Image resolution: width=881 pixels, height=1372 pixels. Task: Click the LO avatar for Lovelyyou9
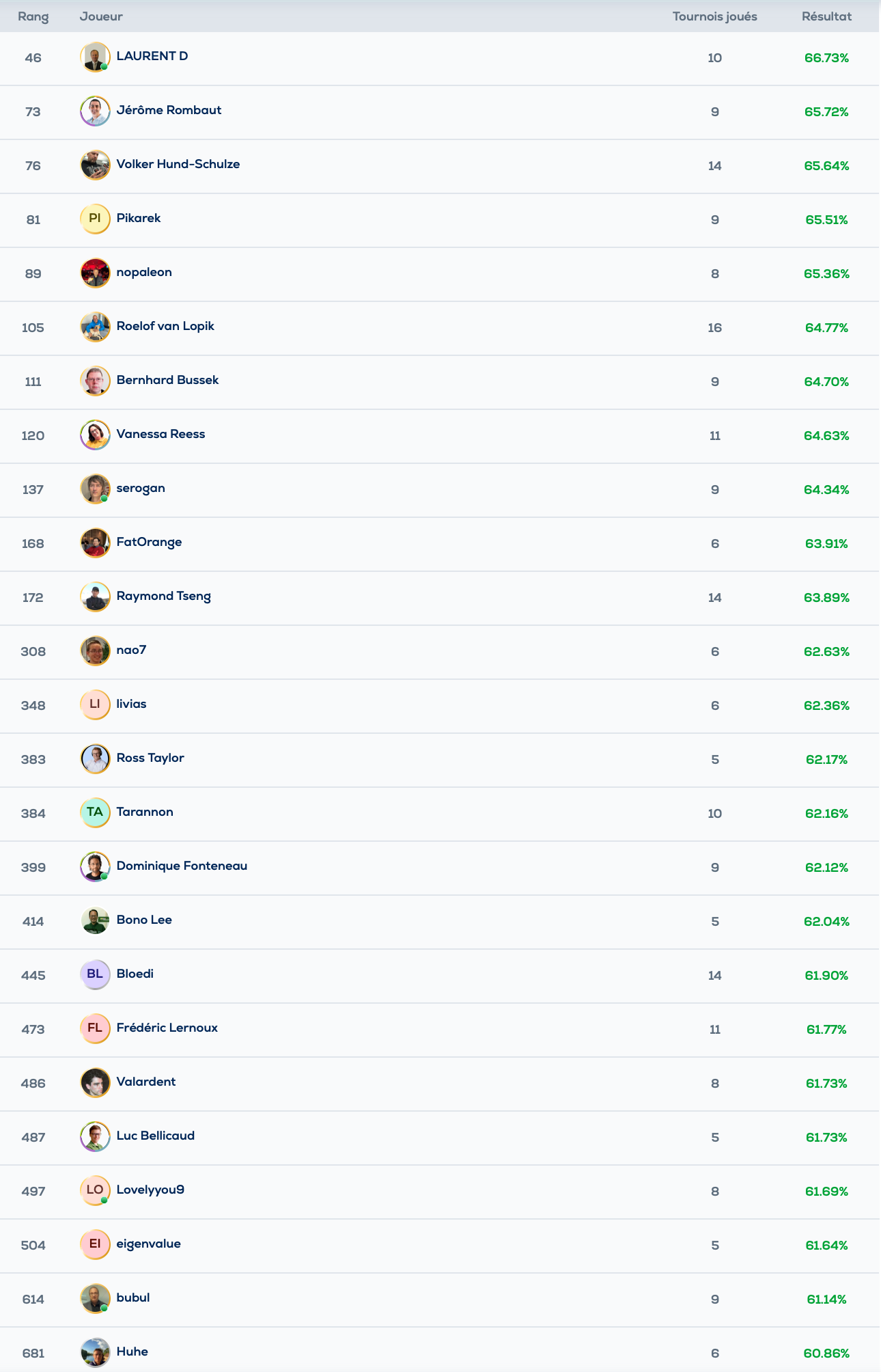95,1190
